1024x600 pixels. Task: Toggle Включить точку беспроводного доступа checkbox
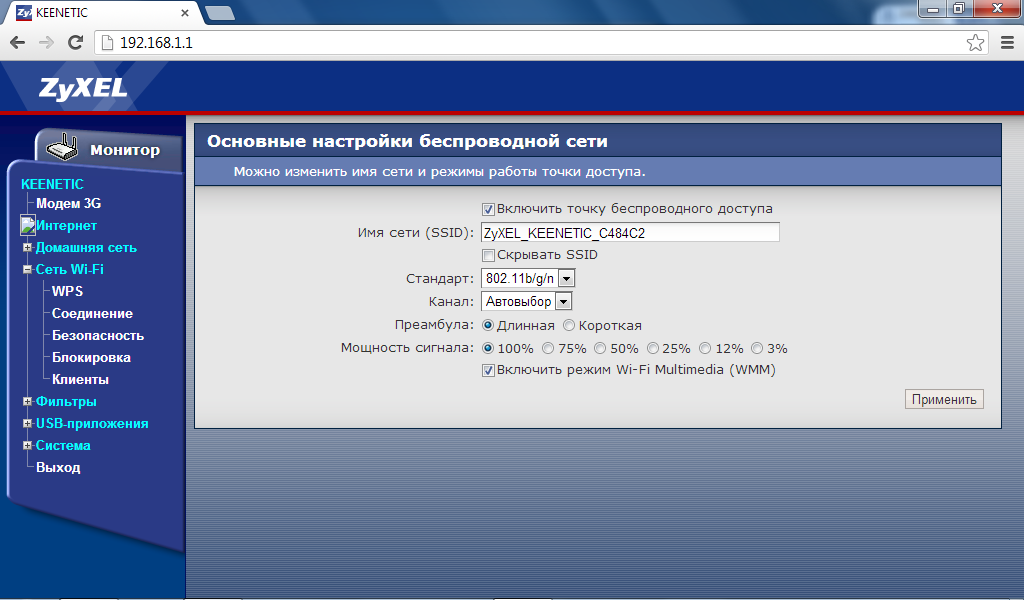488,210
